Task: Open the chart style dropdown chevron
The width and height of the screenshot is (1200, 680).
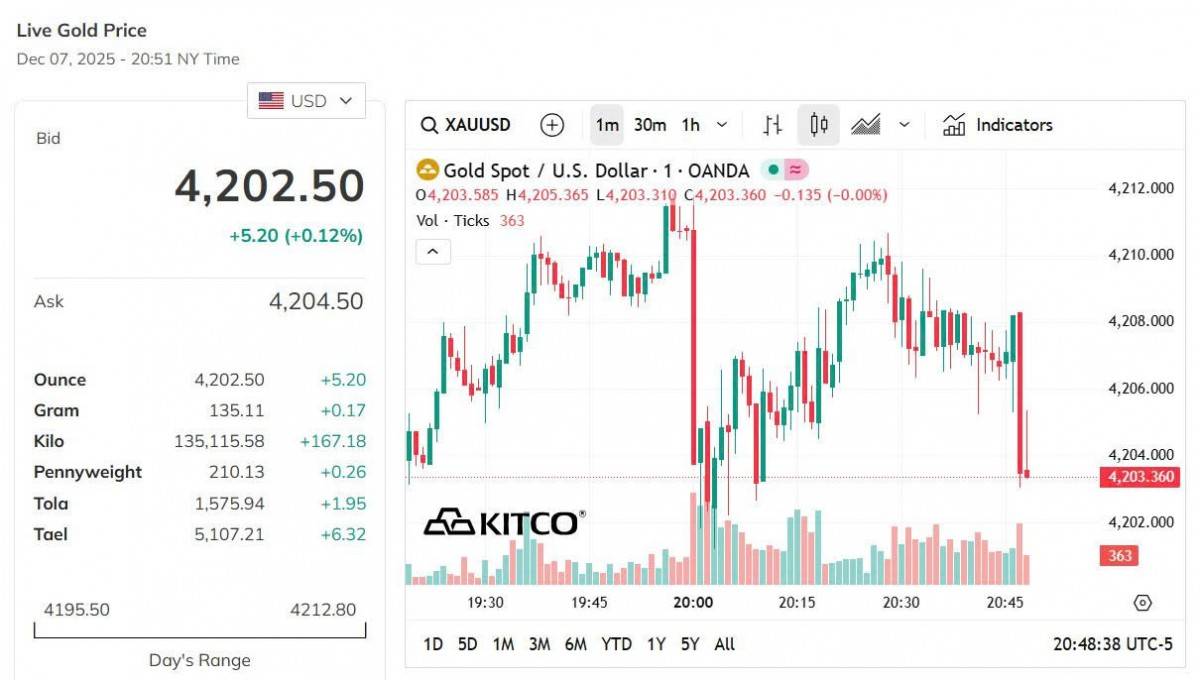Action: [x=902, y=124]
